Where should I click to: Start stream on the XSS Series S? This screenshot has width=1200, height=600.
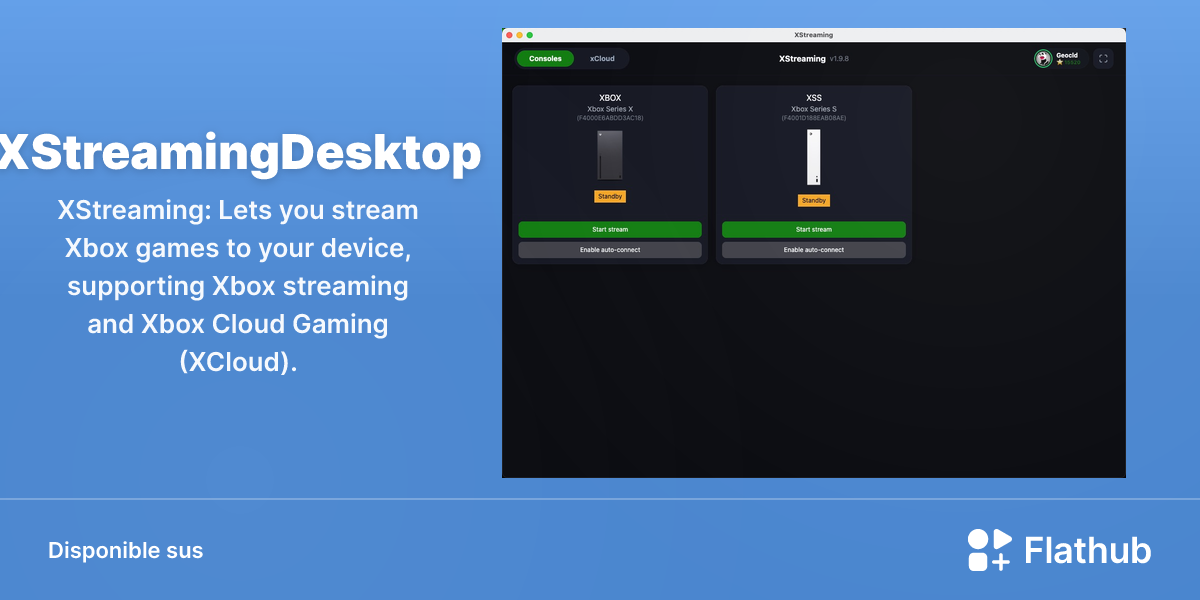pyautogui.click(x=814, y=230)
